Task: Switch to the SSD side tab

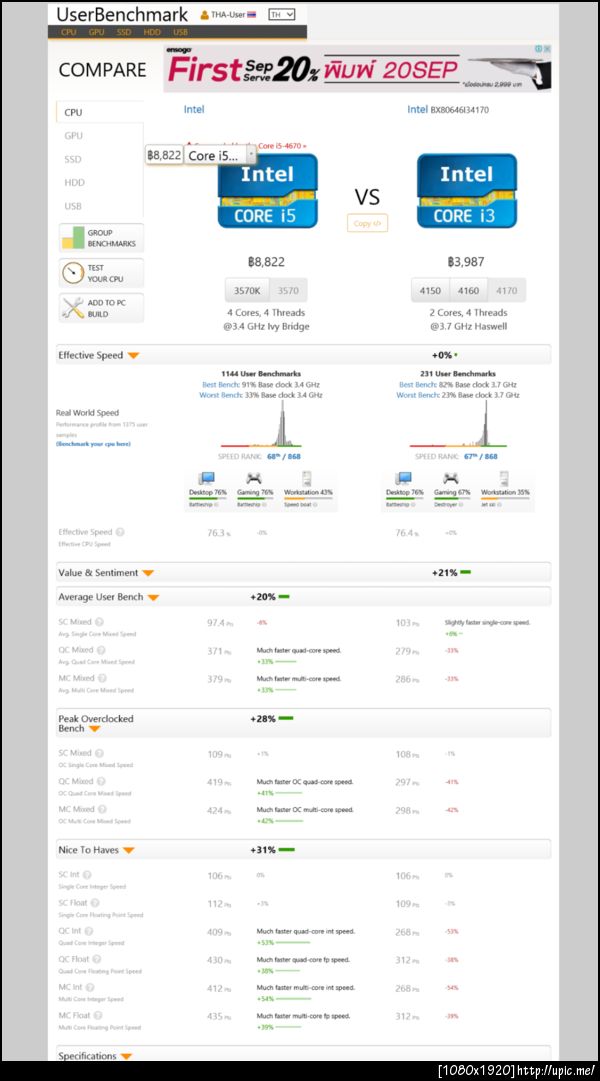Action: coord(73,159)
